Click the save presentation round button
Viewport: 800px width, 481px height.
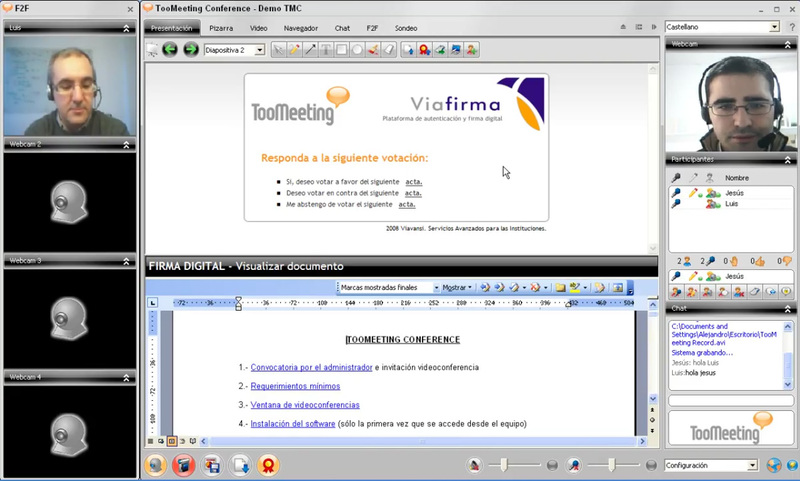[212, 465]
